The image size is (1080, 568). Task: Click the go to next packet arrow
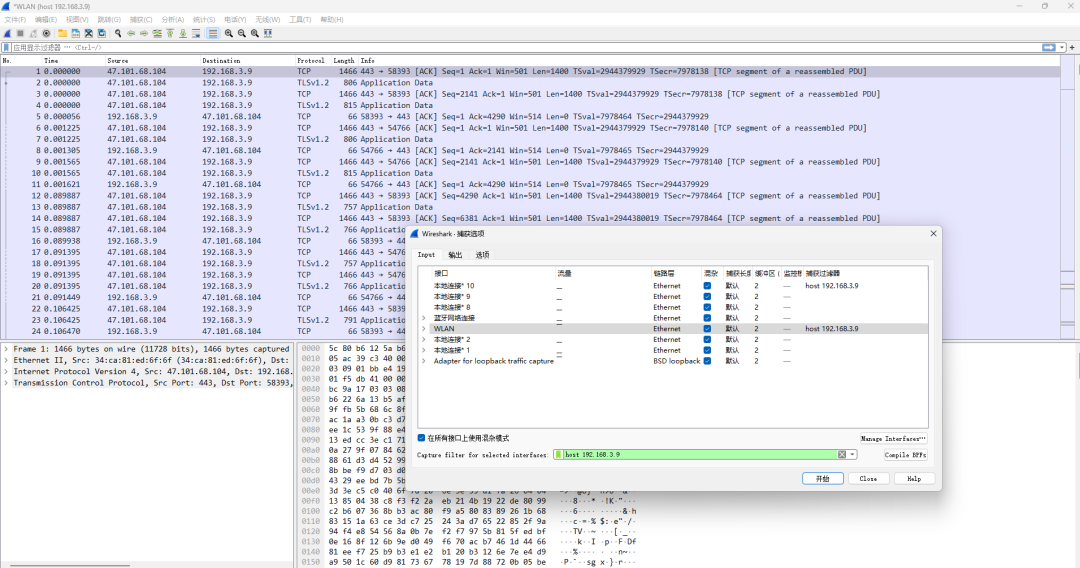click(144, 33)
